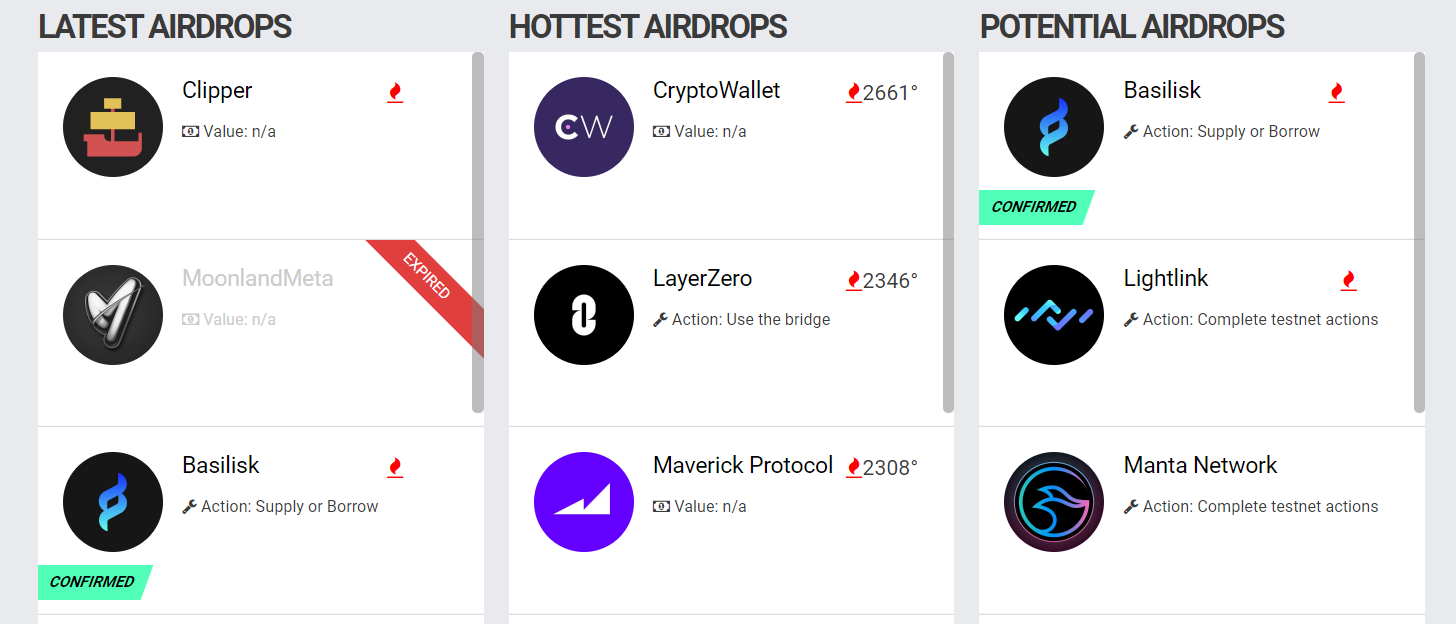Open the Clipper ship logo icon
The width and height of the screenshot is (1456, 624).
click(x=113, y=127)
